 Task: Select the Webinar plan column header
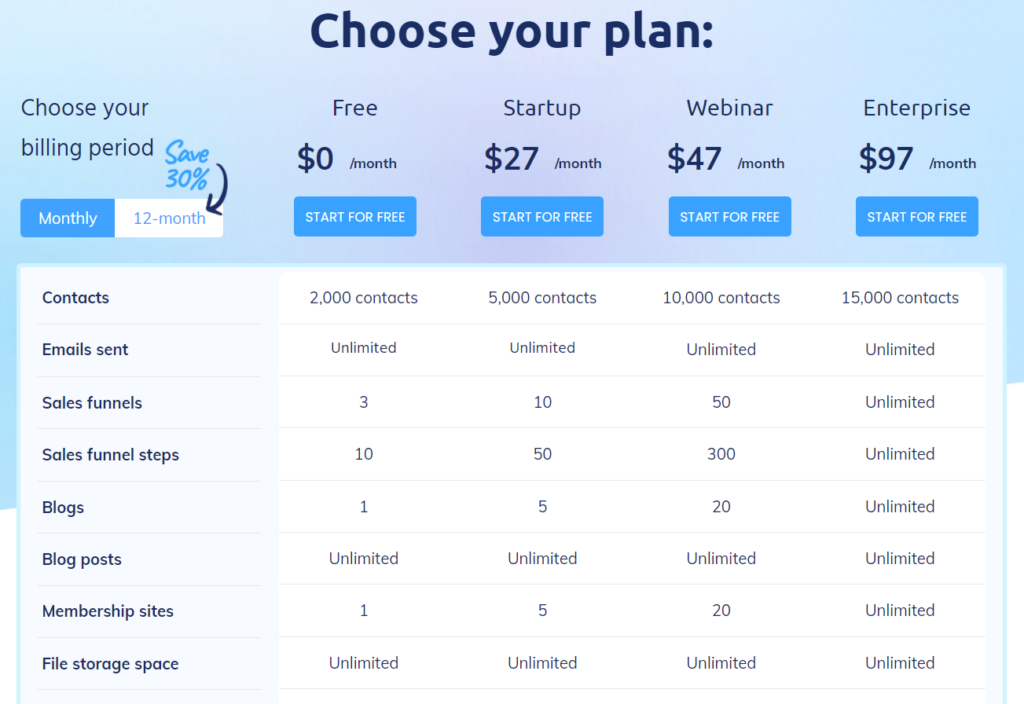pos(729,108)
